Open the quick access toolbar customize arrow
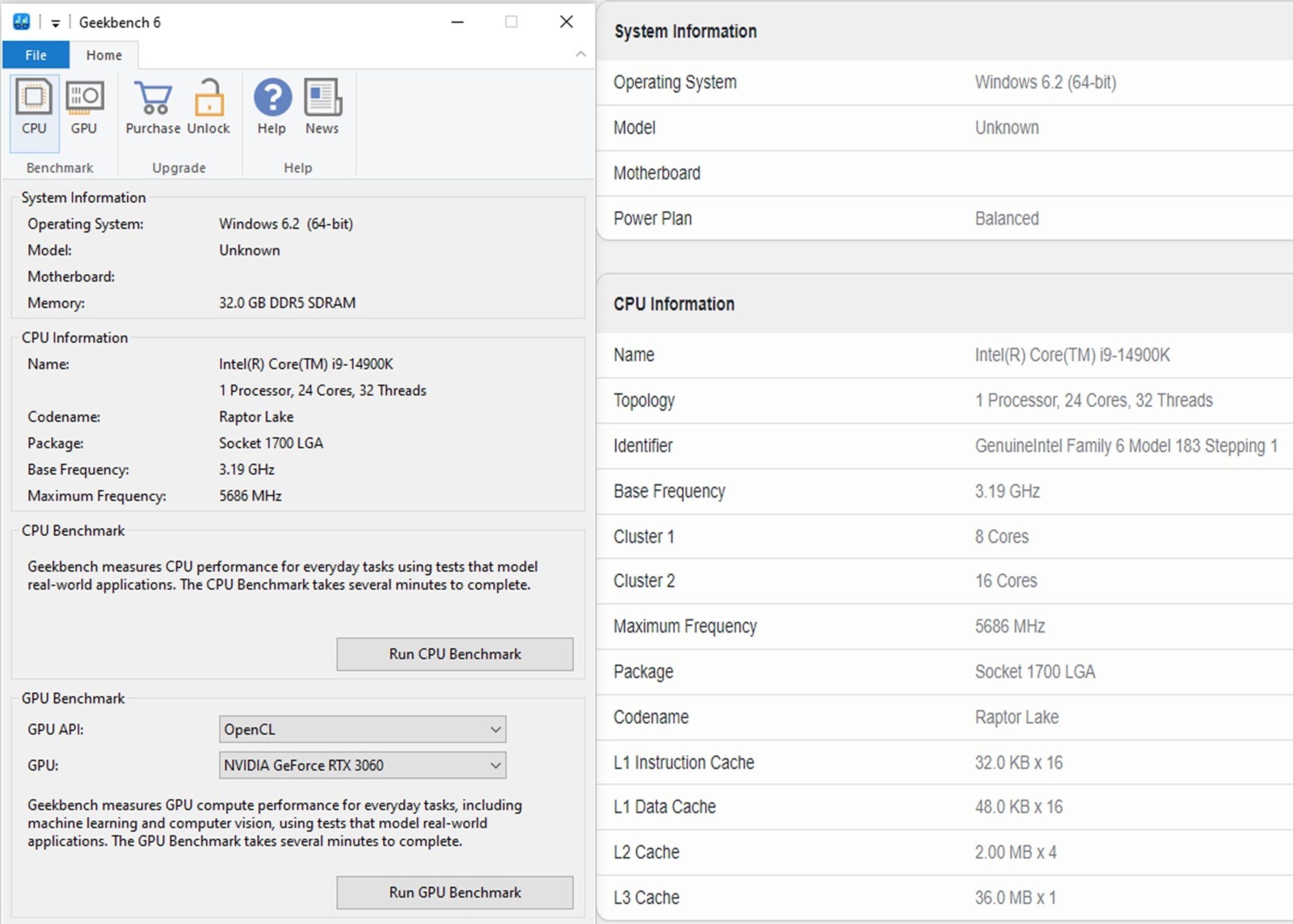The height and width of the screenshot is (924, 1293). point(55,23)
